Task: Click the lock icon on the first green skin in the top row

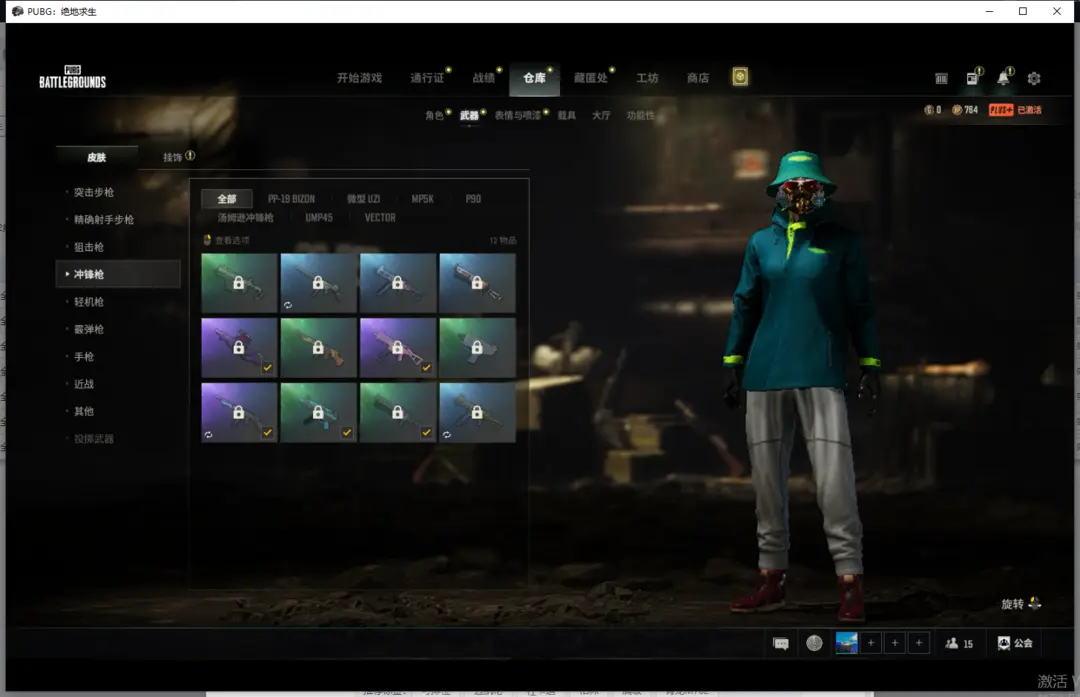Action: [x=238, y=282]
